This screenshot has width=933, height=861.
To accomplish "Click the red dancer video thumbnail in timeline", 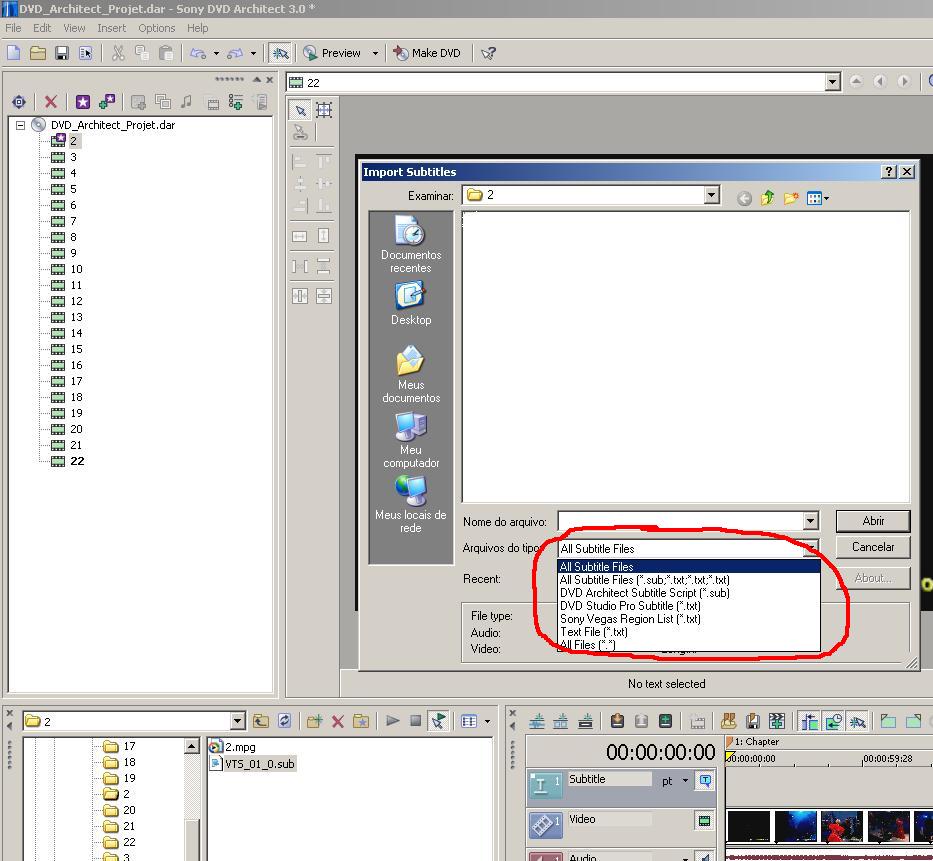I will 841,826.
